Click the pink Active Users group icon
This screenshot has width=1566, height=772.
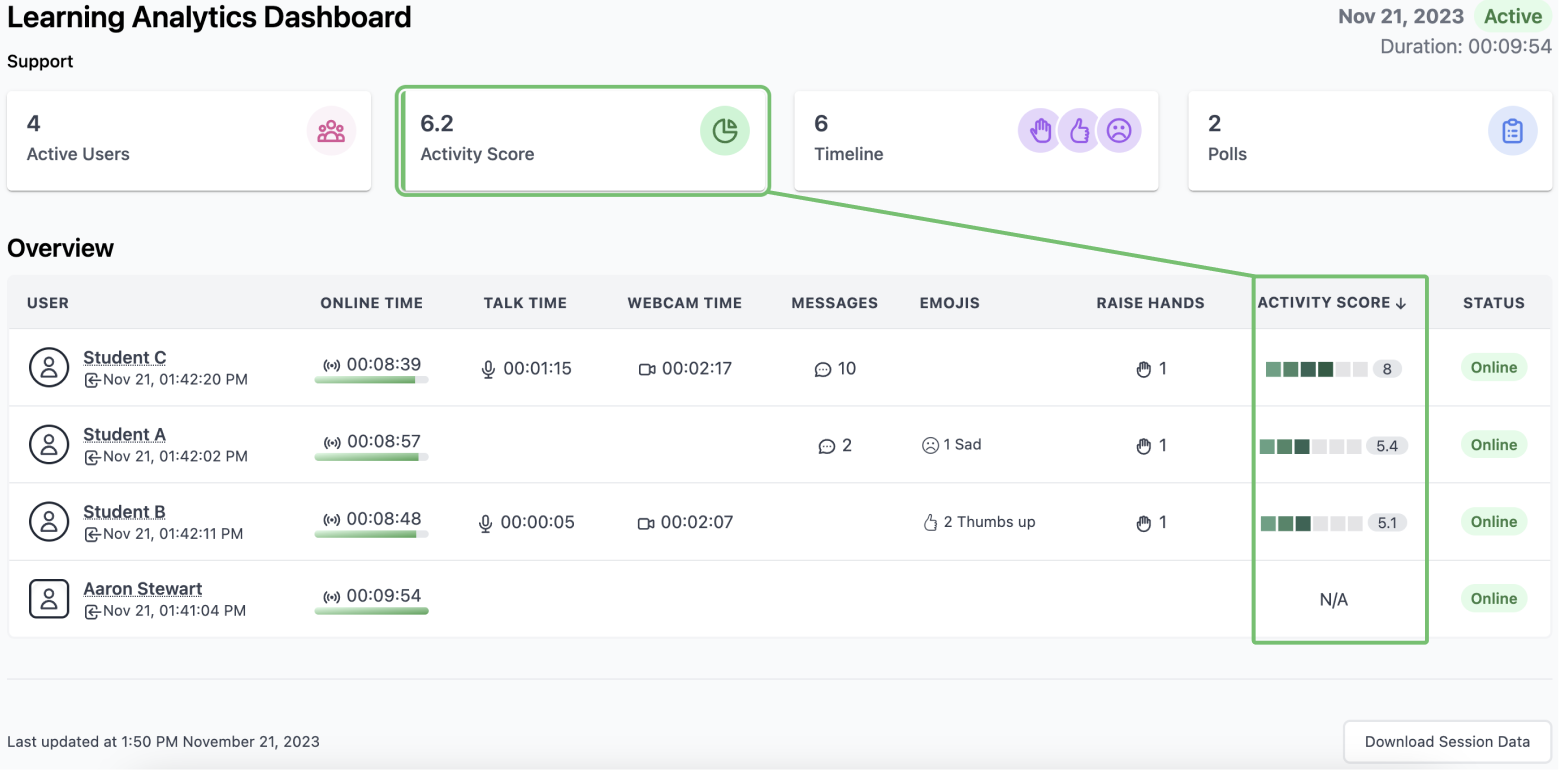(331, 131)
